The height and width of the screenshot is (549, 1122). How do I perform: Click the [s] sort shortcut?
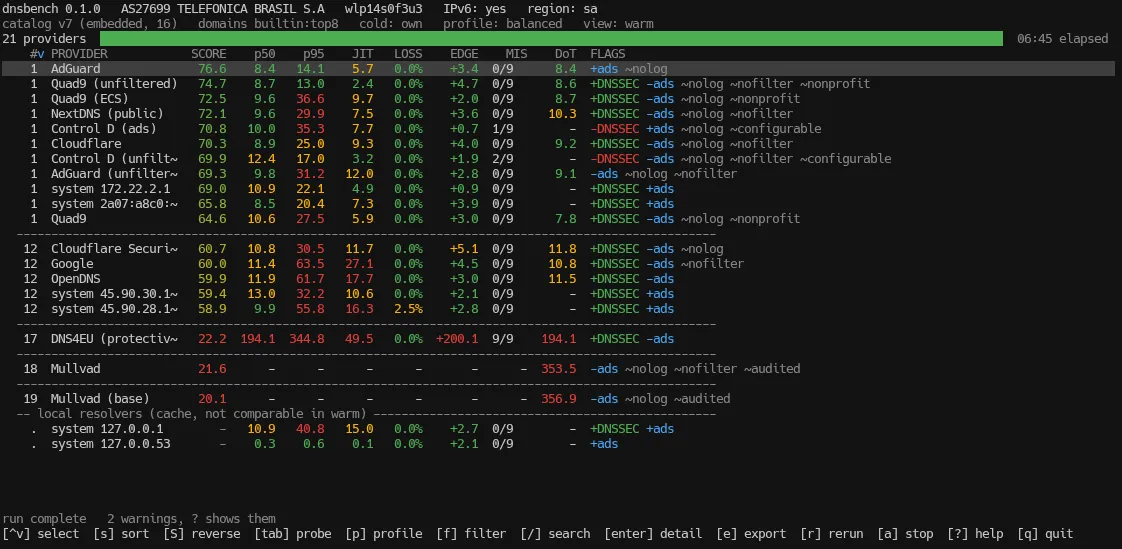[121, 534]
